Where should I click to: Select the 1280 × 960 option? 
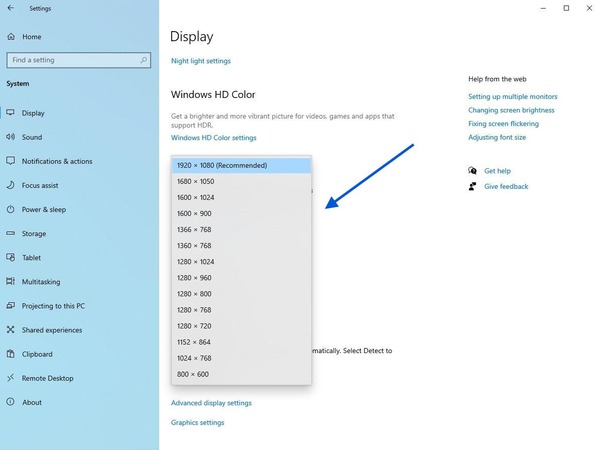coord(241,278)
